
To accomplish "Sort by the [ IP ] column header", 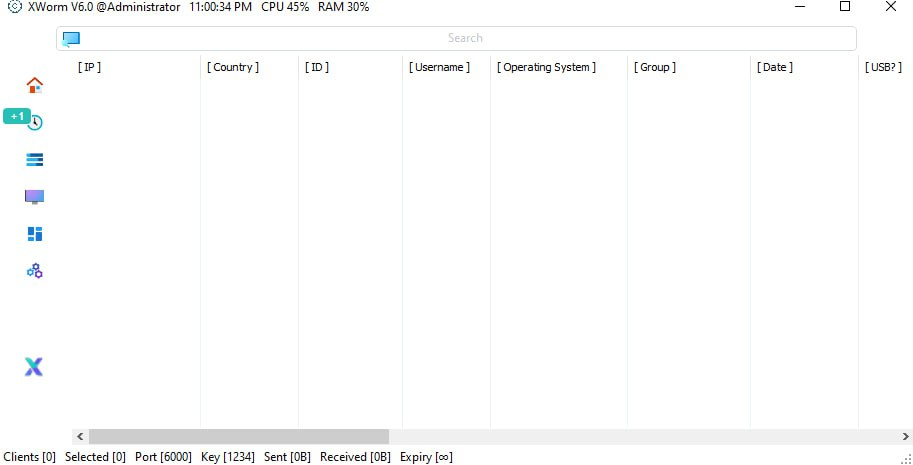I will click(x=90, y=67).
